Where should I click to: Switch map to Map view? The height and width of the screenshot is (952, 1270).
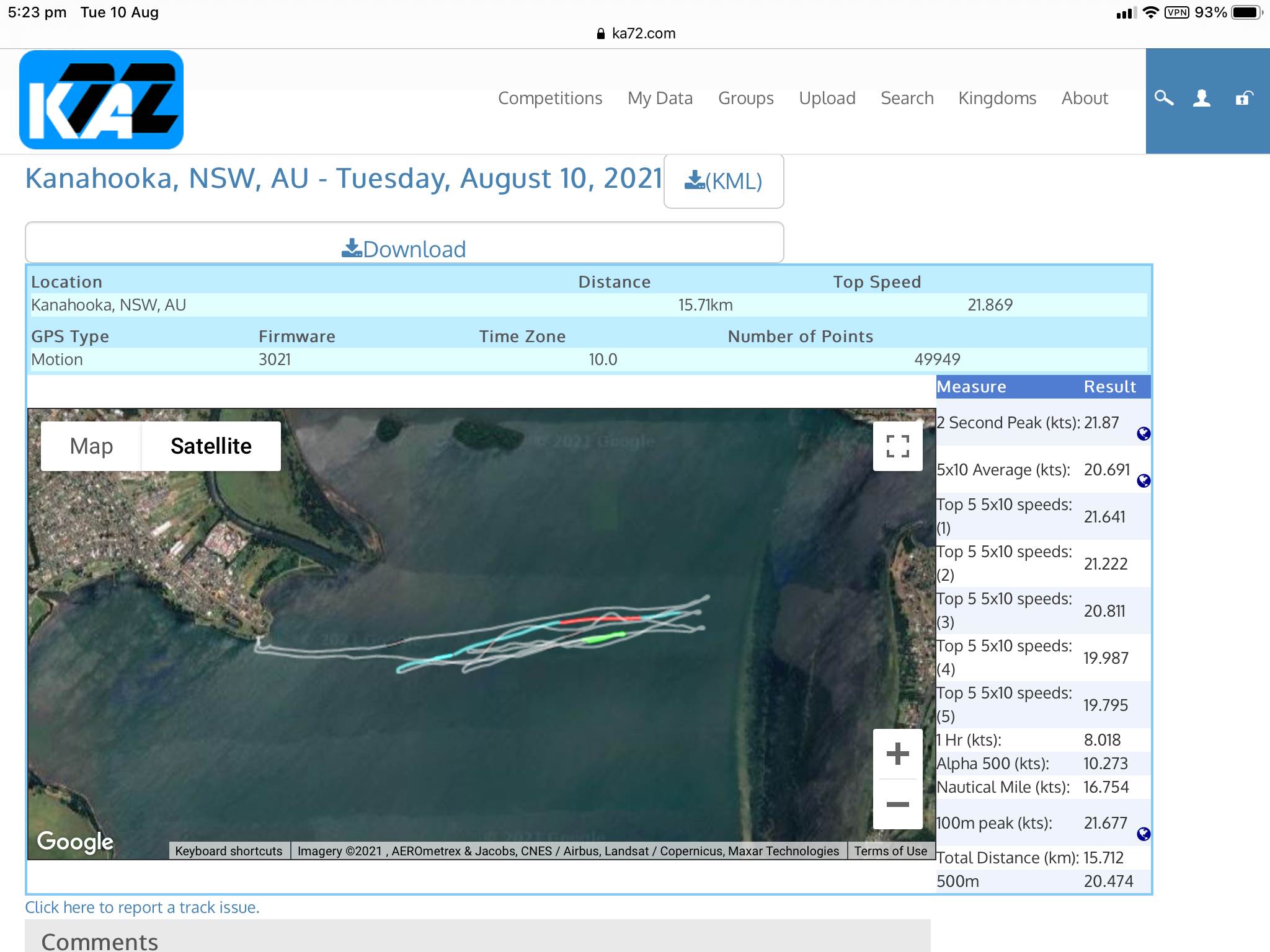(91, 446)
